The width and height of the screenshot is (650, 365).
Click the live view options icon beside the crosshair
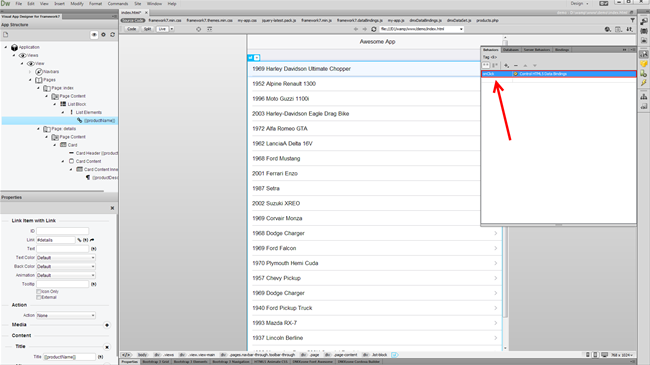coord(209,29)
